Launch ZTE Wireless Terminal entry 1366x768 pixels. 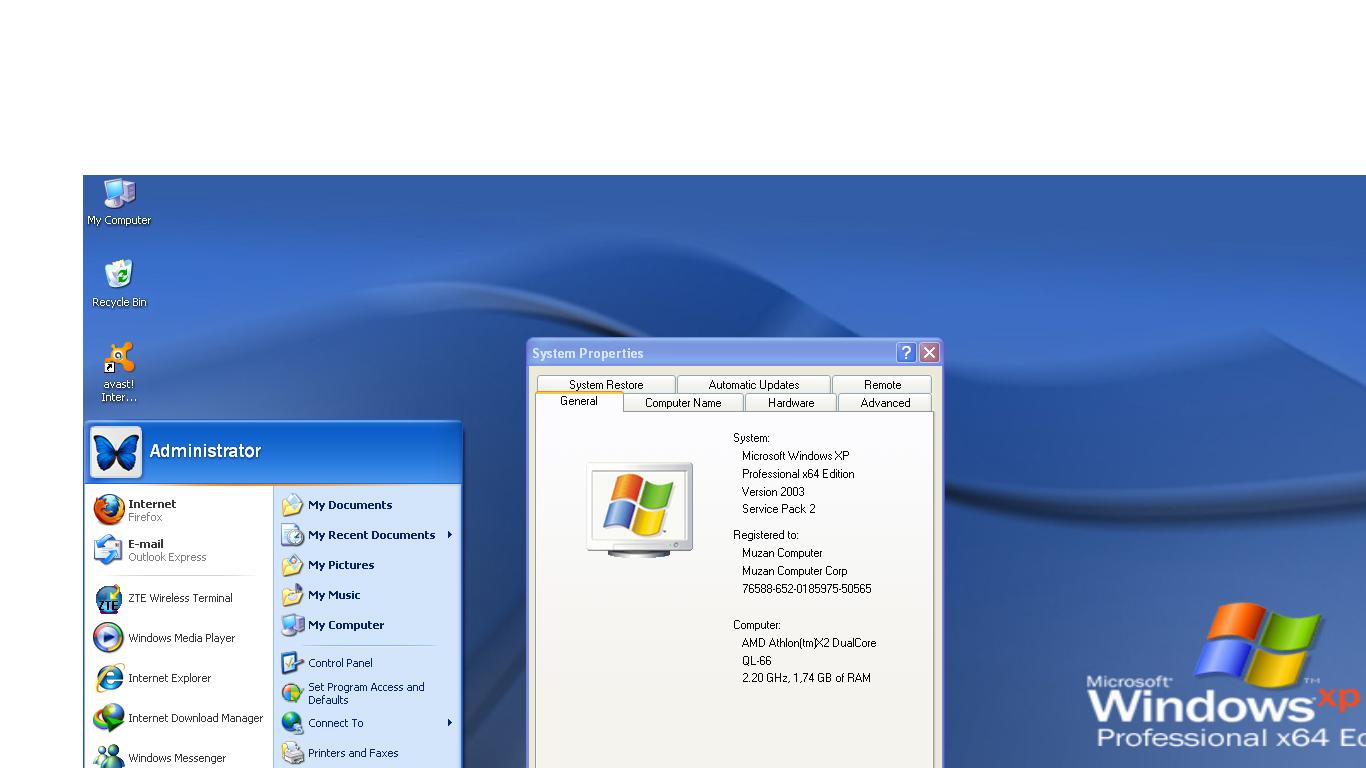(179, 598)
